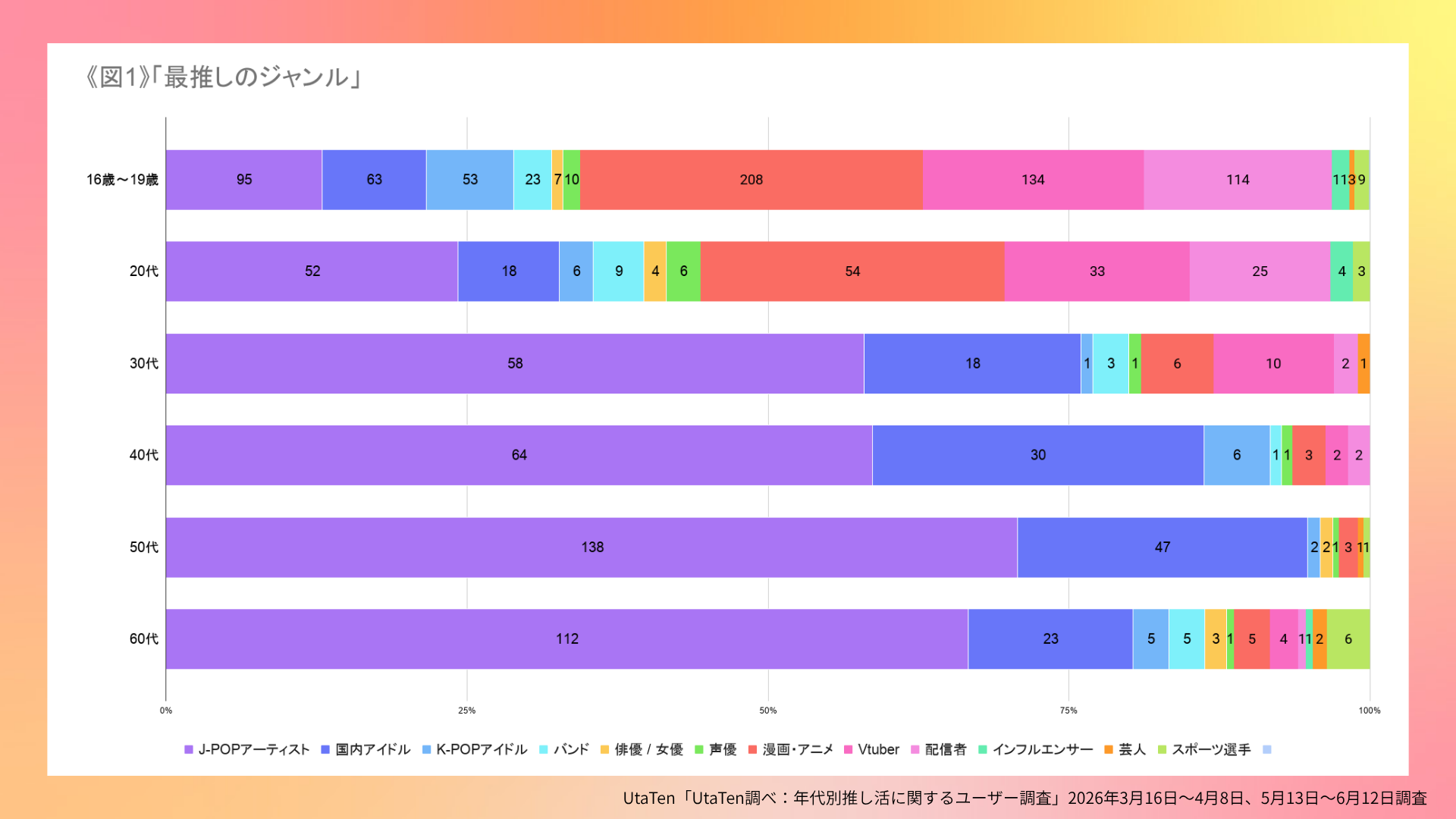Select the 配信者 legend item

click(938, 749)
